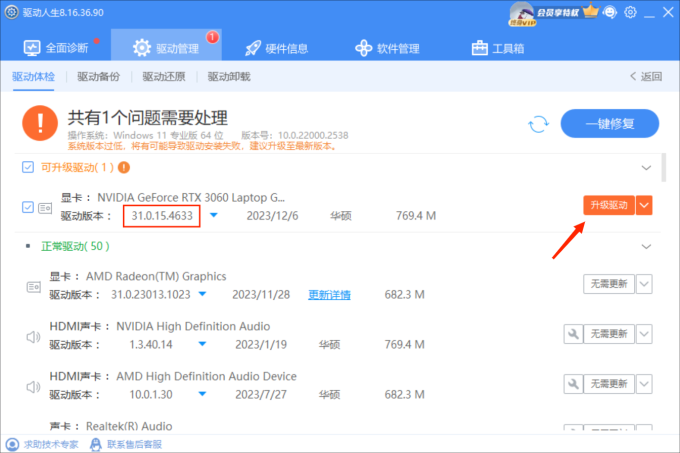Click the NVIDIA RTX 3060 graphics card icon
The height and width of the screenshot is (453, 680).
(45, 208)
